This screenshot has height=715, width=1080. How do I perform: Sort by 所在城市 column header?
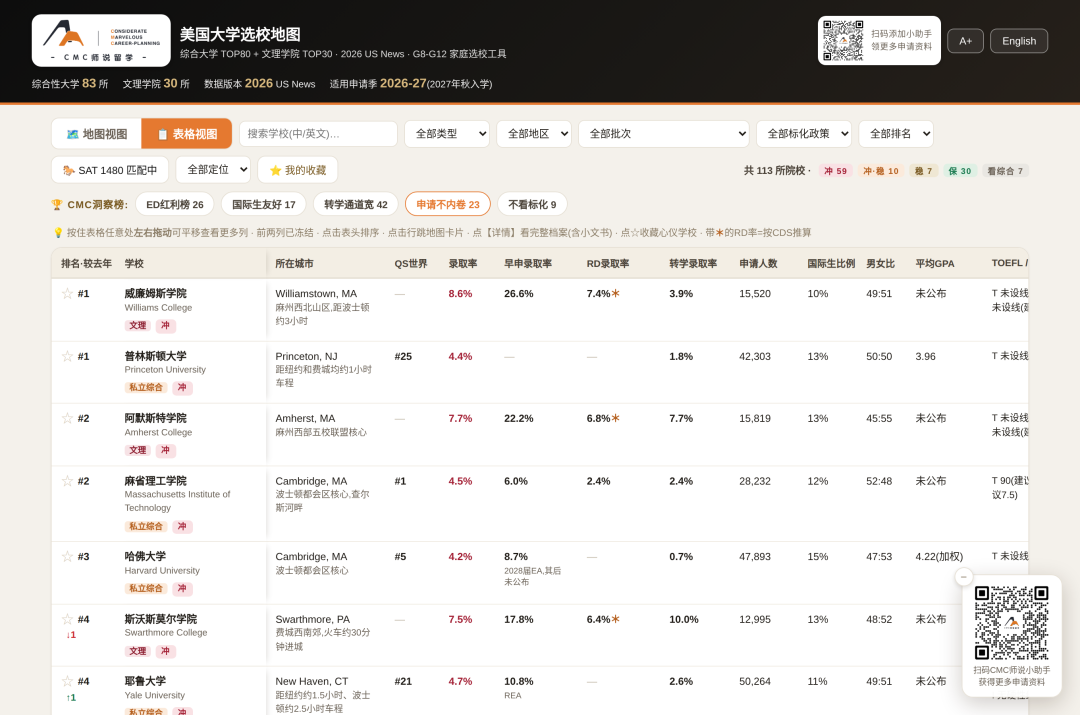point(294,263)
